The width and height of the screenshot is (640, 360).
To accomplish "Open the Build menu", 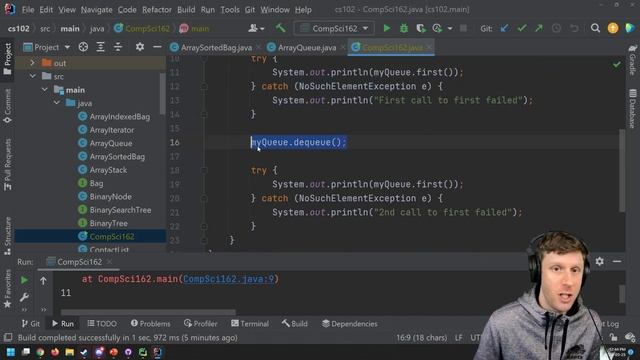I will click(186, 9).
